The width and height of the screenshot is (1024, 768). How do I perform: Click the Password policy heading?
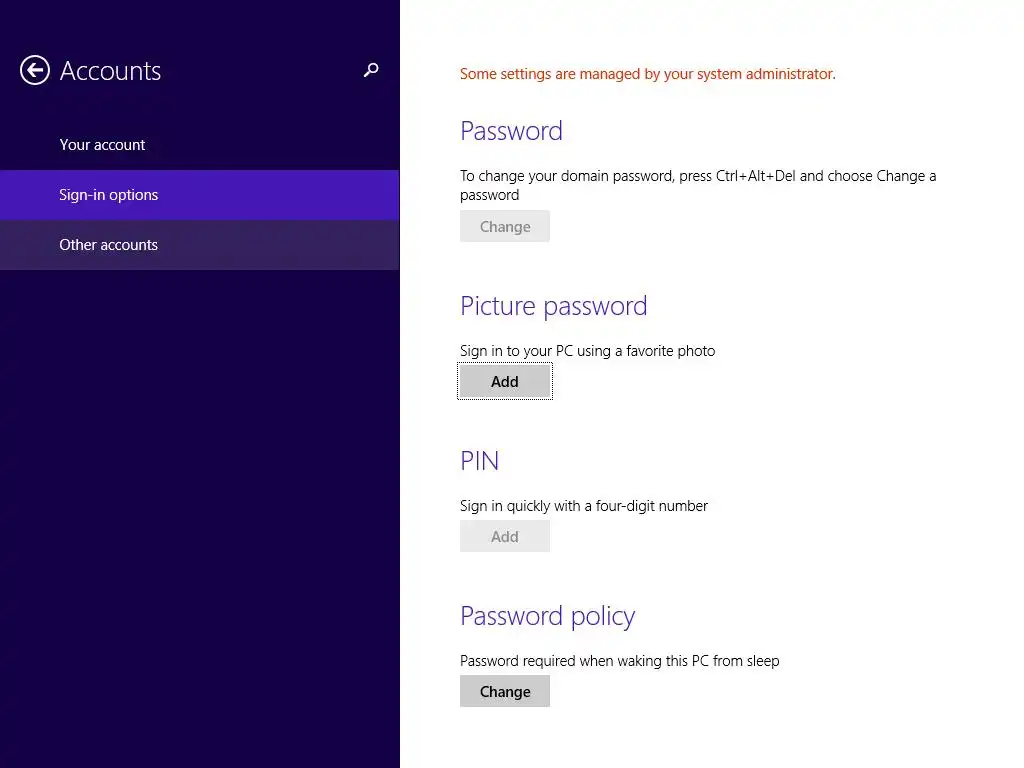click(547, 616)
